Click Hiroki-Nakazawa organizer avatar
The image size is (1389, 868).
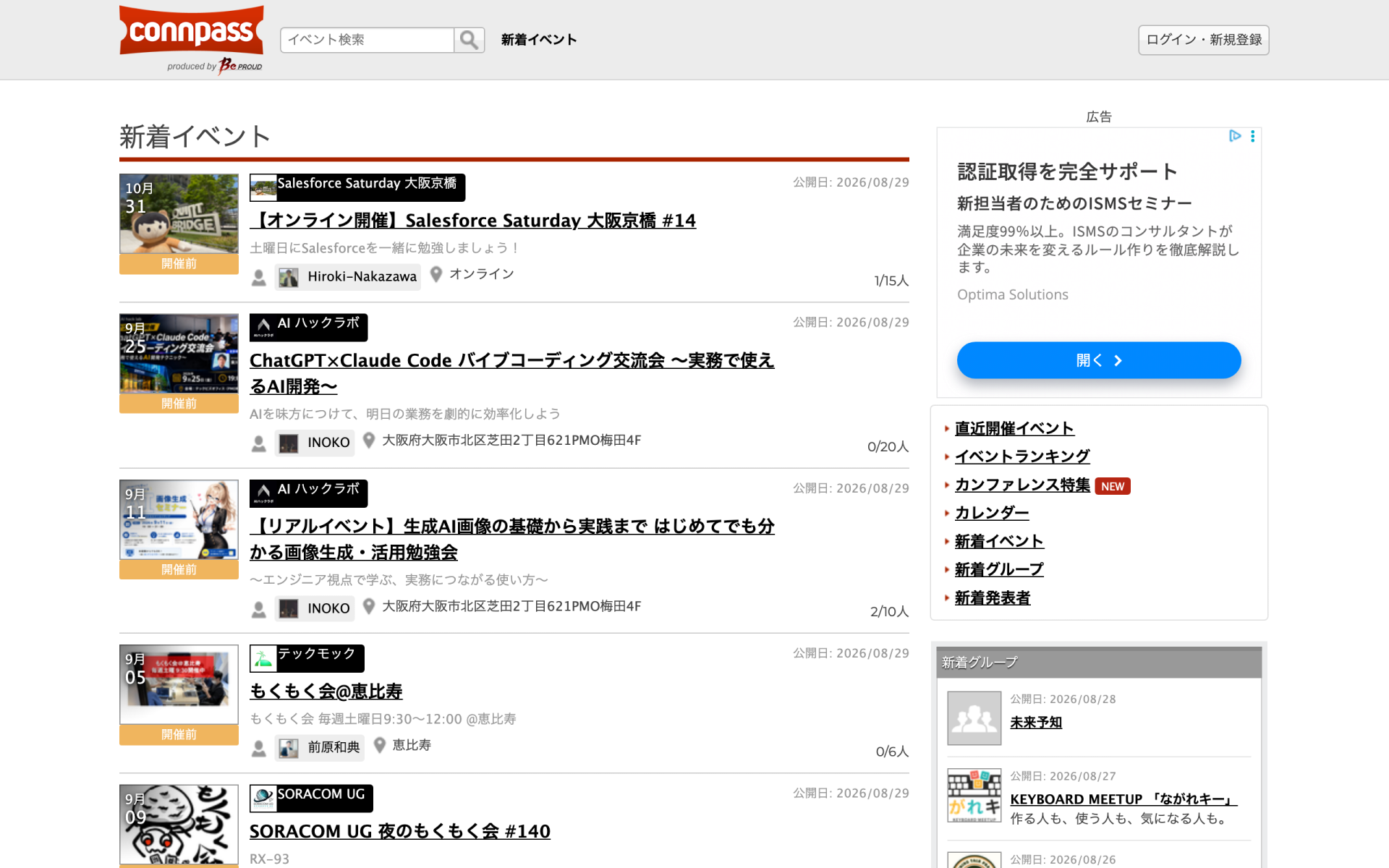(x=289, y=277)
